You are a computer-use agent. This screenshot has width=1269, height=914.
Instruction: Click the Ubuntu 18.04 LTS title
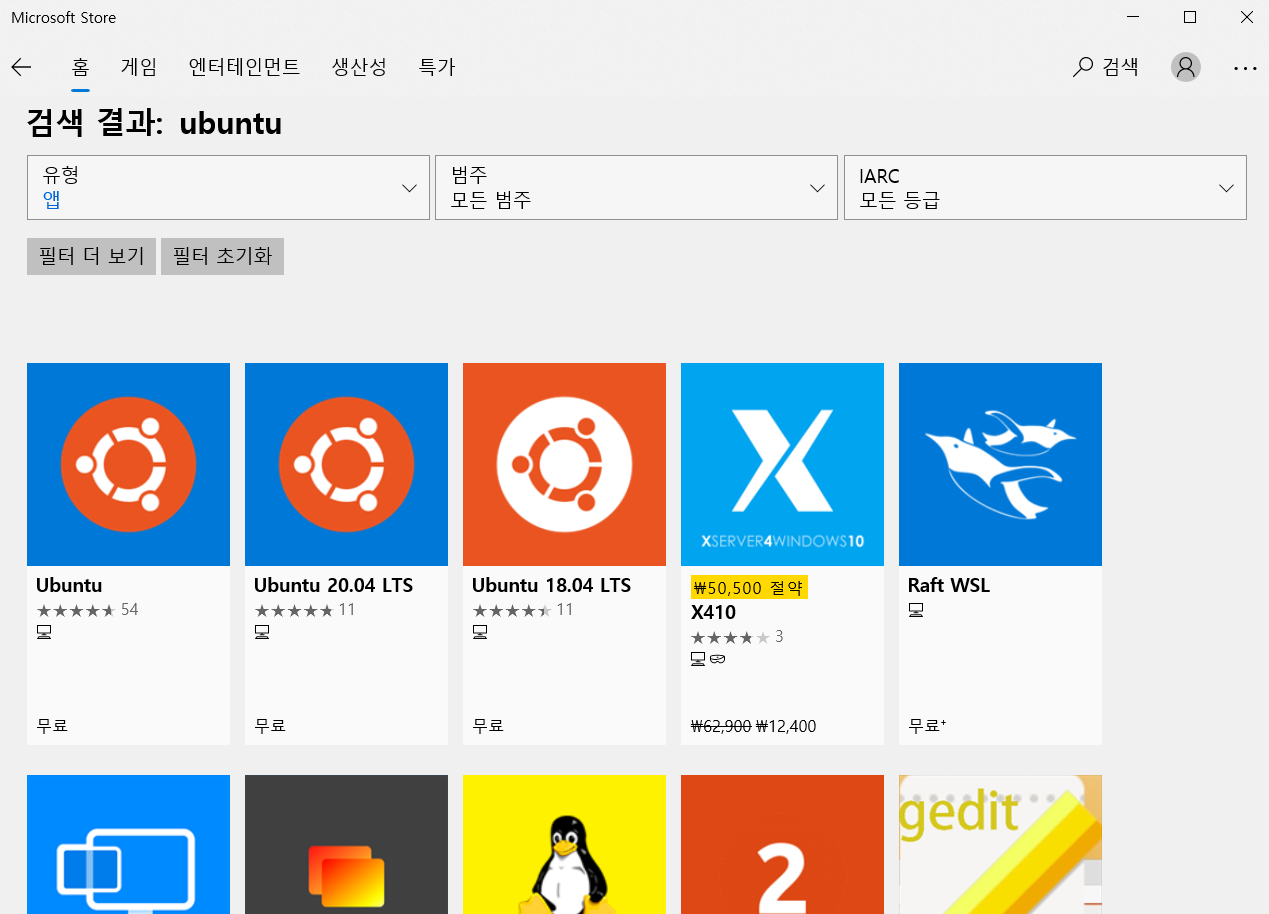click(551, 585)
